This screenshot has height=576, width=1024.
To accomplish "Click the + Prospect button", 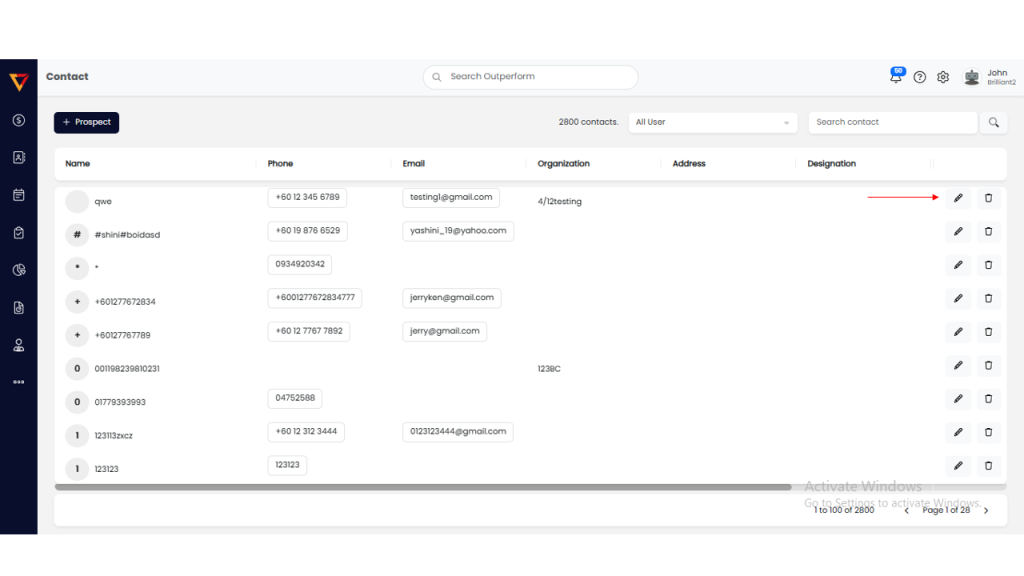I will 86,122.
